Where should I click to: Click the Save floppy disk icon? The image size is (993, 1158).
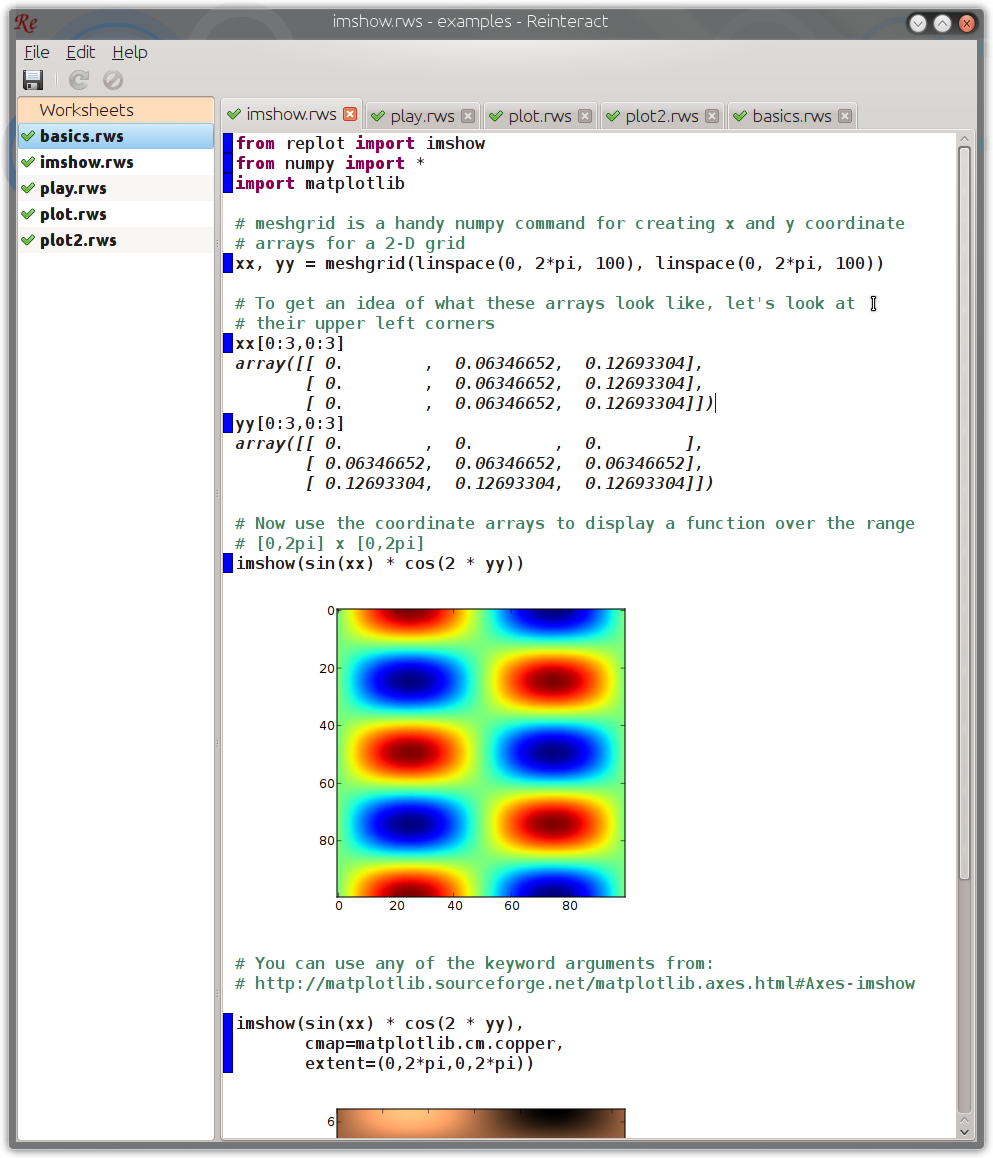[33, 80]
